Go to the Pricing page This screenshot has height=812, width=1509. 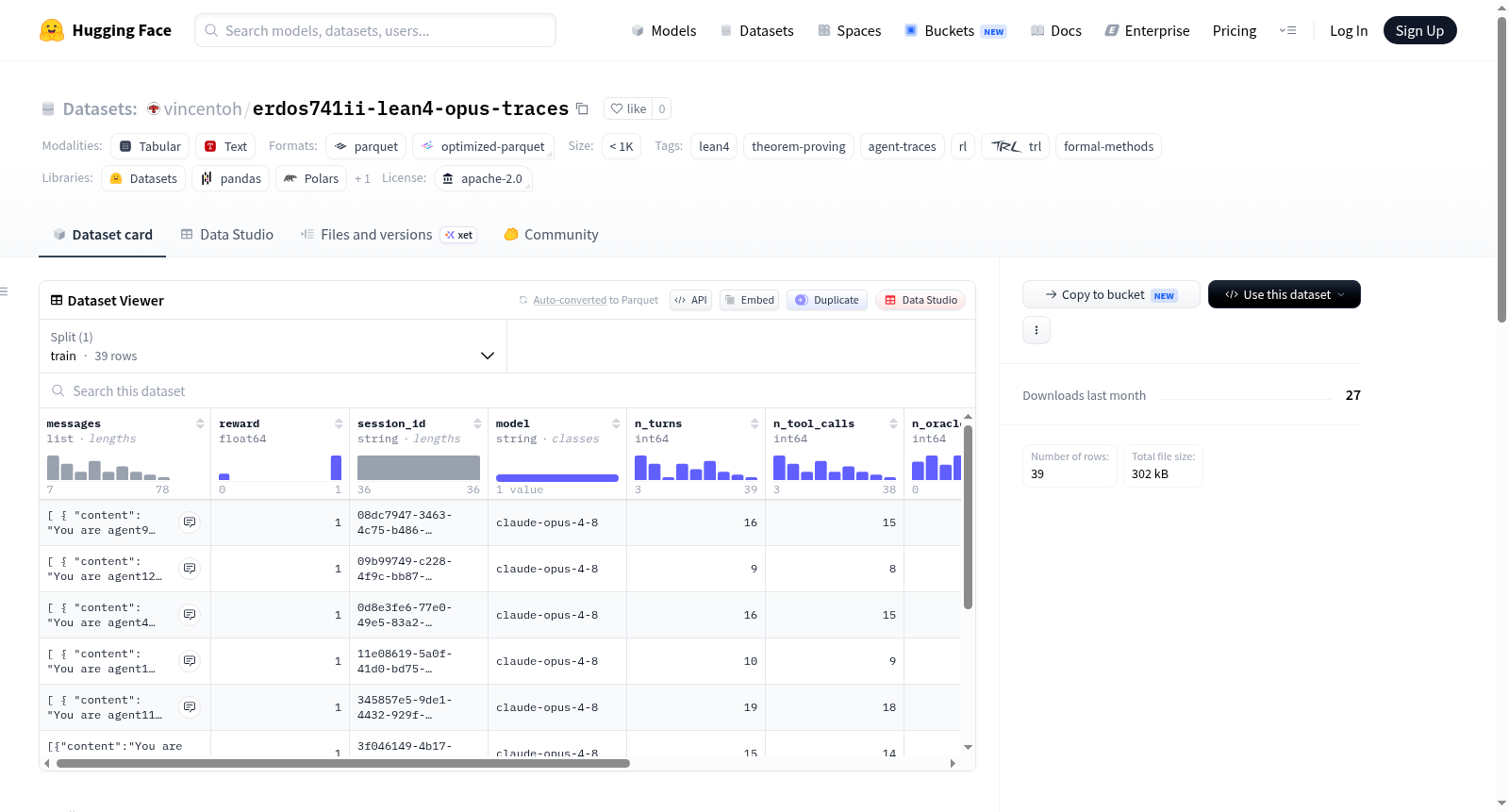pos(1235,30)
